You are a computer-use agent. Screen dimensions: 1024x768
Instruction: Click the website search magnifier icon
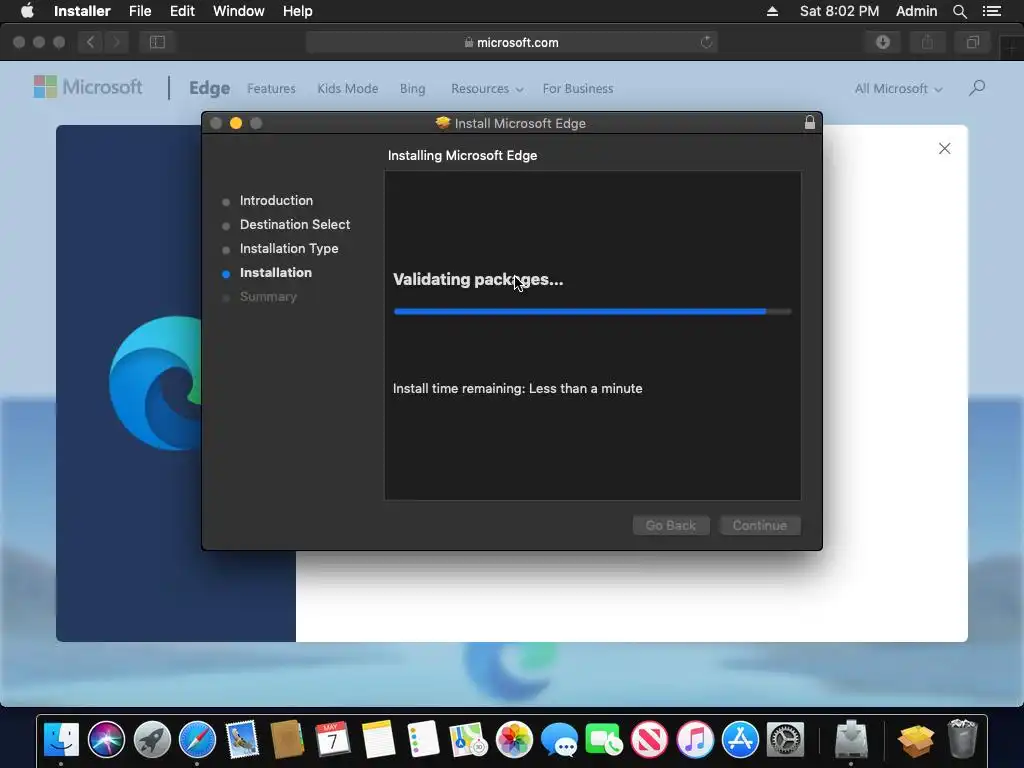point(977,88)
